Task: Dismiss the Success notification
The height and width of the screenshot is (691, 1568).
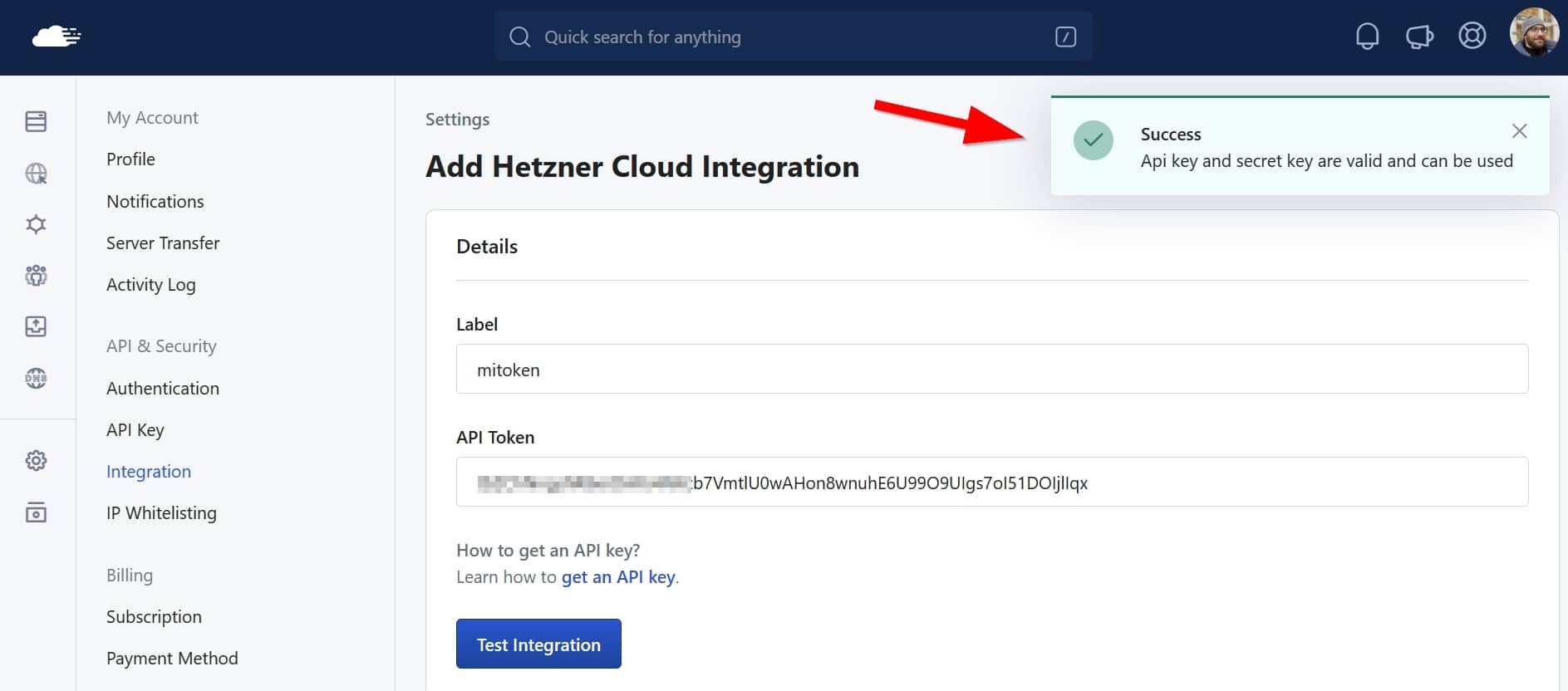Action: (x=1519, y=131)
